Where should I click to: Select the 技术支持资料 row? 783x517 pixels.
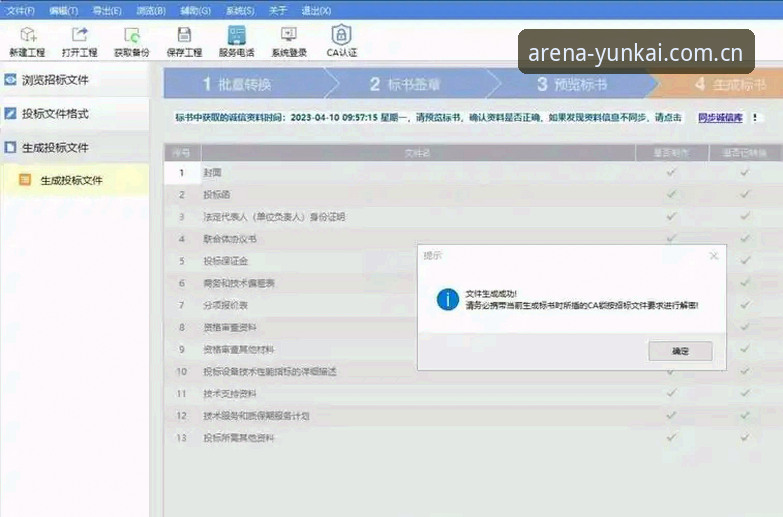point(472,394)
